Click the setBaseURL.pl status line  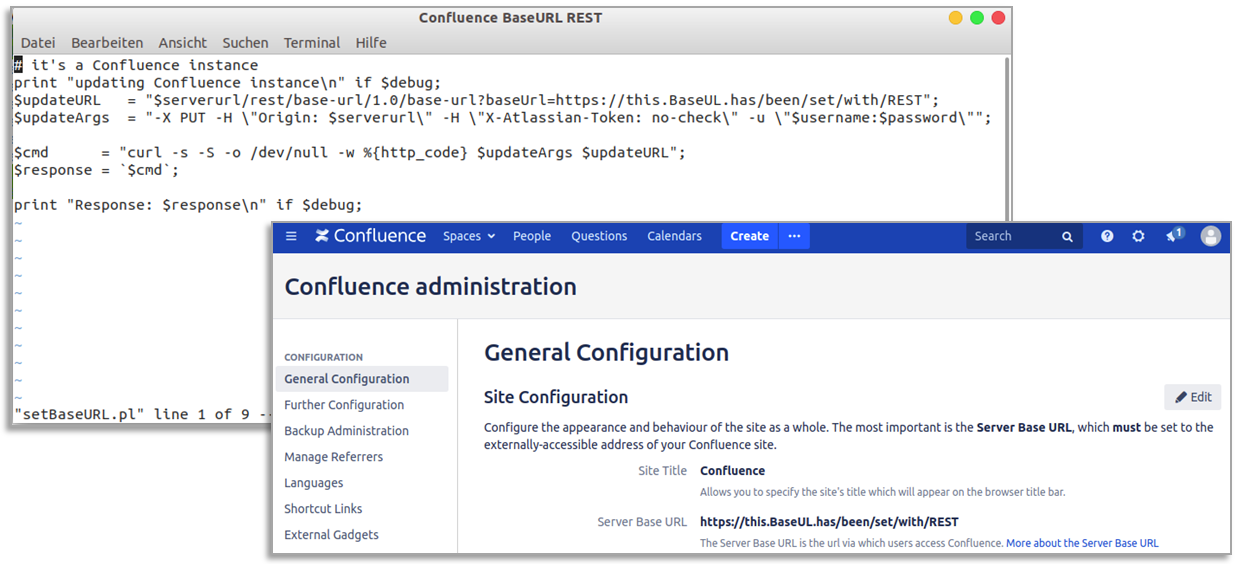[141, 414]
